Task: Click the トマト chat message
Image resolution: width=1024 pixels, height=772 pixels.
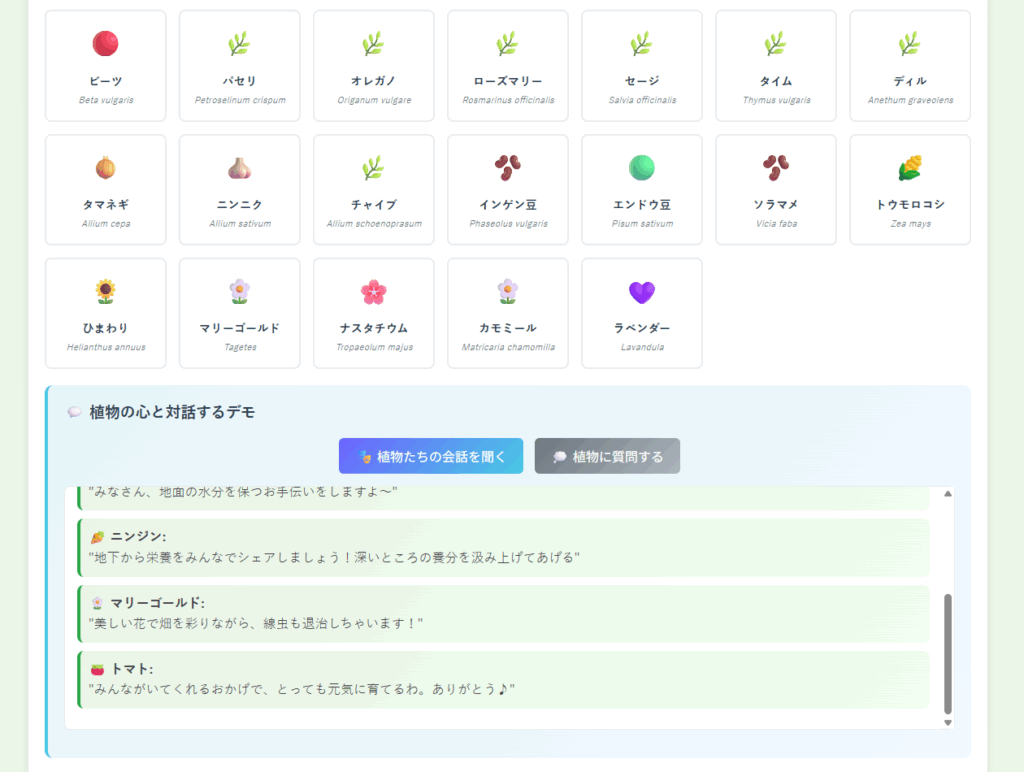Action: coord(503,680)
